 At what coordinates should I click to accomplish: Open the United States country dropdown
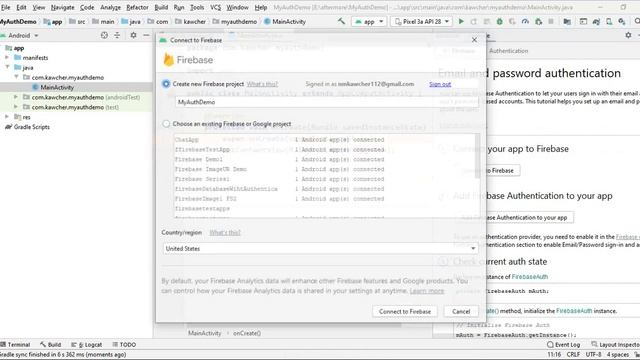pyautogui.click(x=320, y=248)
